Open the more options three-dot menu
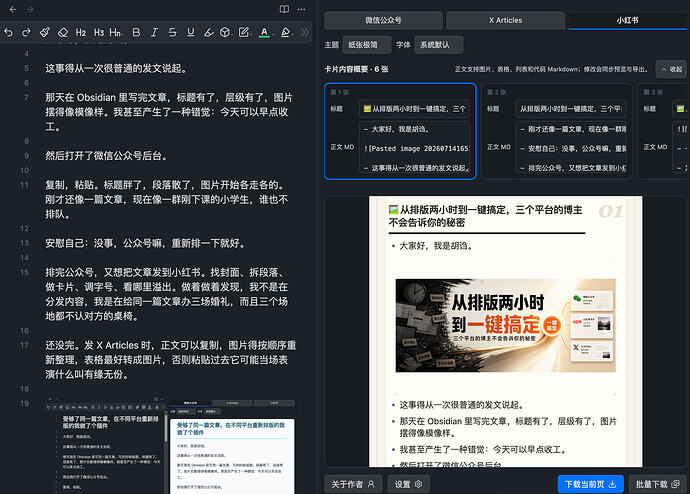Screen dimensions: 690x494 click(x=301, y=9)
